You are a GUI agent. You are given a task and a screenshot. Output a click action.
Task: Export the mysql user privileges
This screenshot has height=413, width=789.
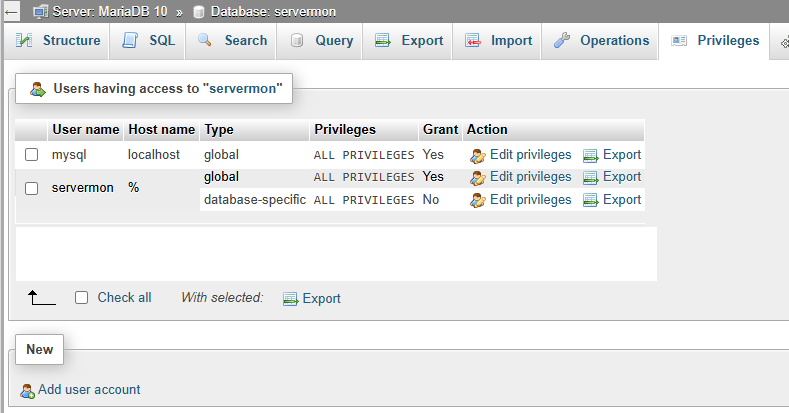[x=622, y=154]
